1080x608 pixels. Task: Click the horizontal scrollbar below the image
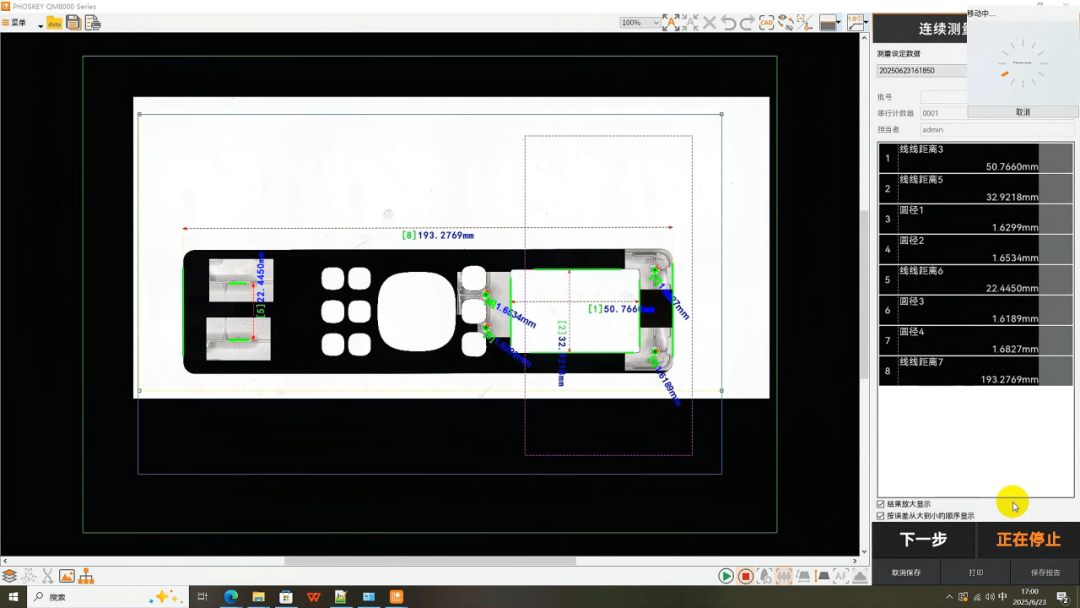[x=430, y=561]
